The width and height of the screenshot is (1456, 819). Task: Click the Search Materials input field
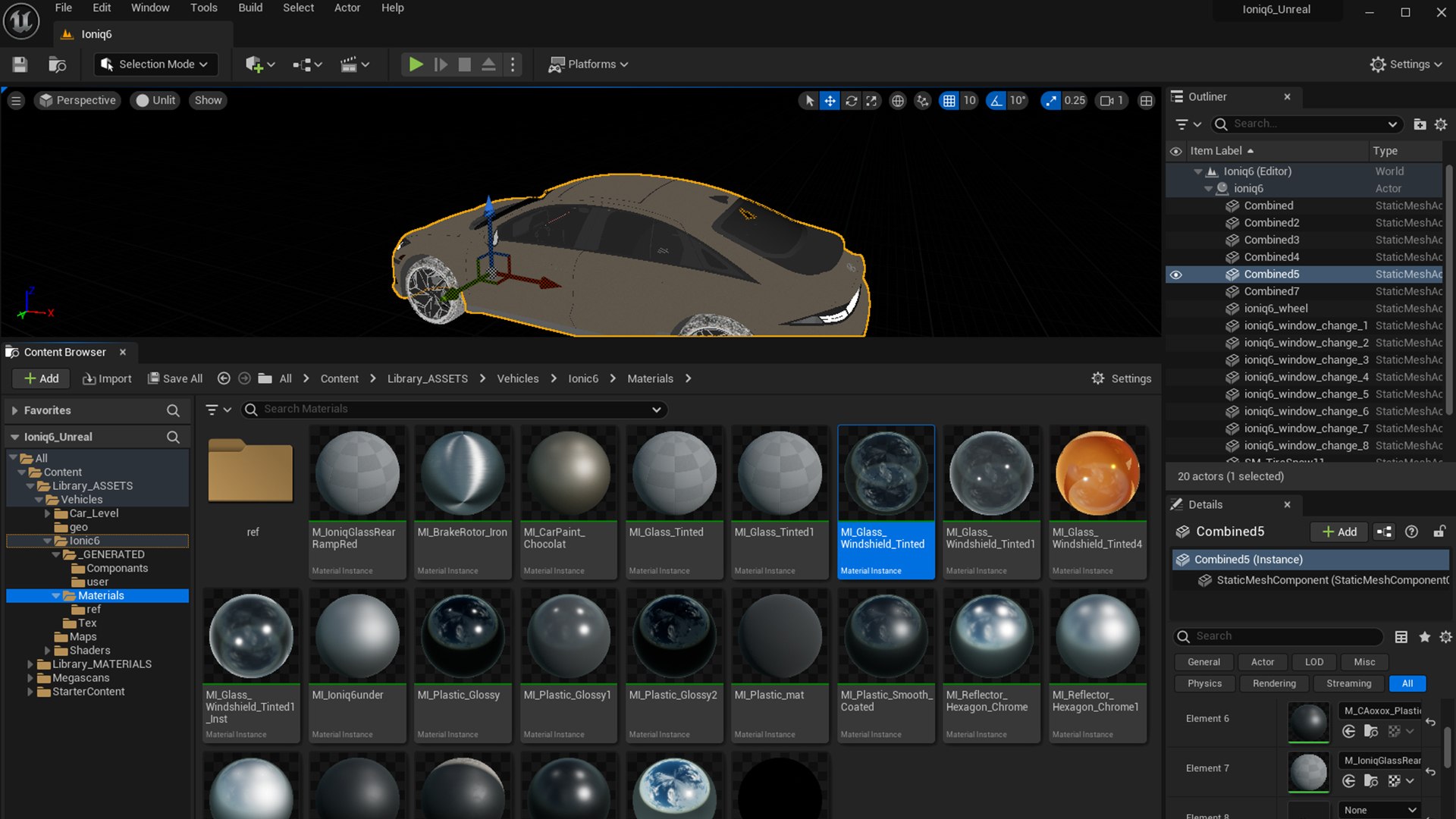(455, 409)
